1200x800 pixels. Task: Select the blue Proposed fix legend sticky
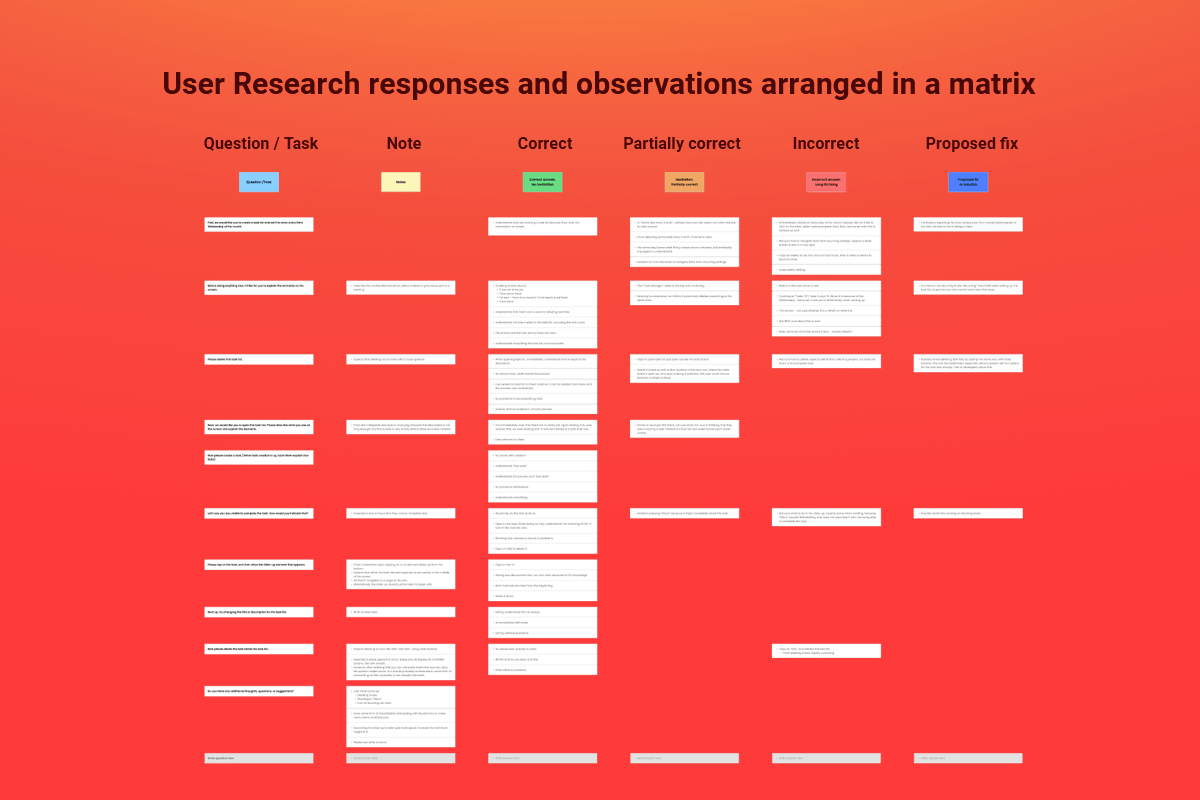pos(968,182)
